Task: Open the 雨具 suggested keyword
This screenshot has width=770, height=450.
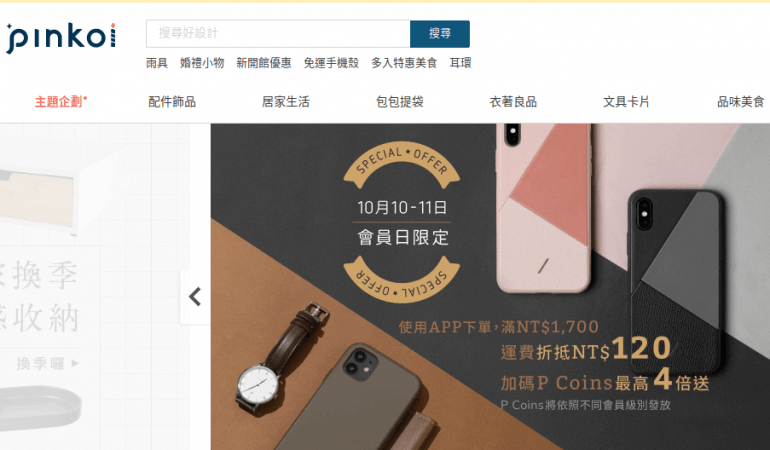Action: point(157,63)
